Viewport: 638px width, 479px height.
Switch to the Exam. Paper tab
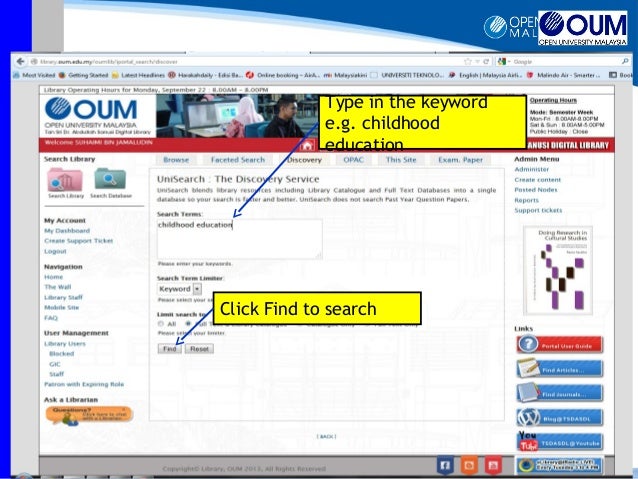coord(461,160)
